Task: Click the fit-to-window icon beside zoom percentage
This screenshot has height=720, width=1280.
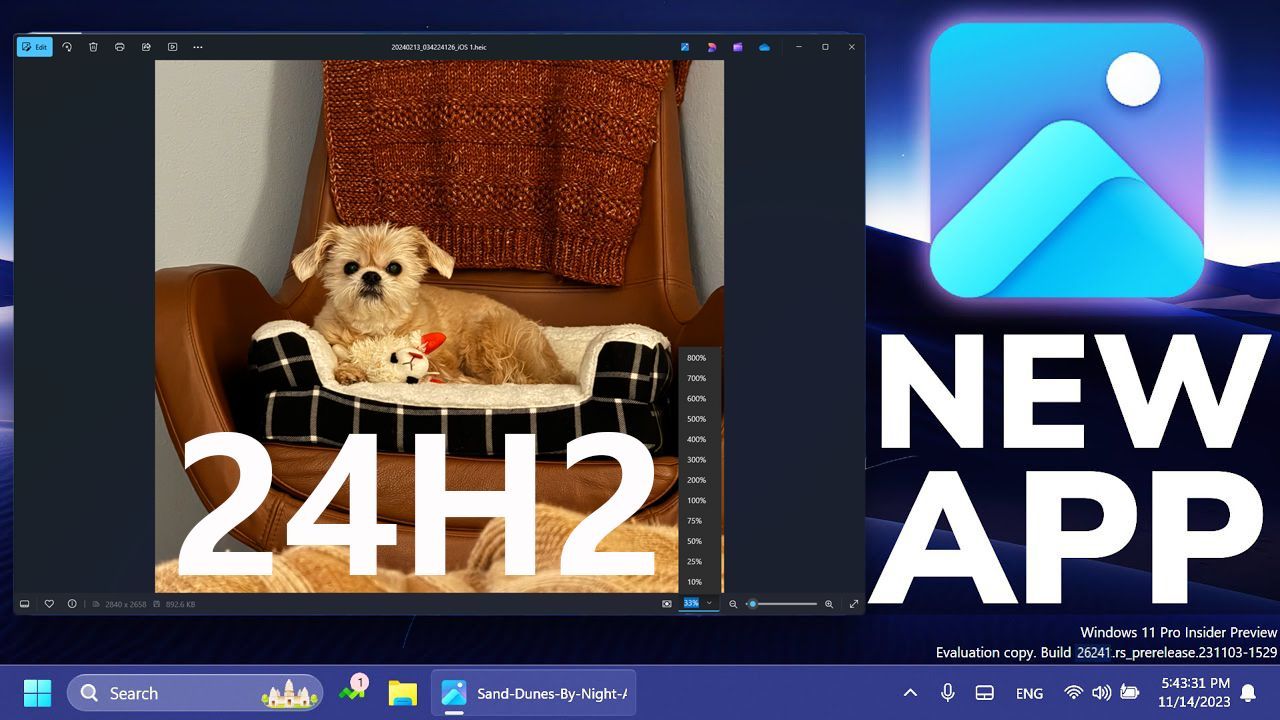Action: tap(667, 604)
